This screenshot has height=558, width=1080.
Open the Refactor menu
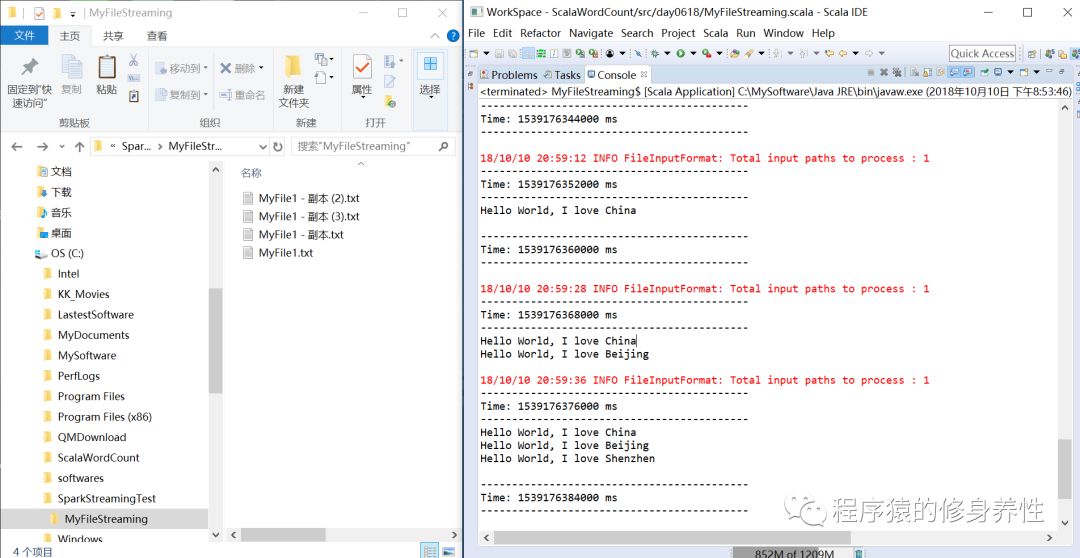pyautogui.click(x=540, y=33)
